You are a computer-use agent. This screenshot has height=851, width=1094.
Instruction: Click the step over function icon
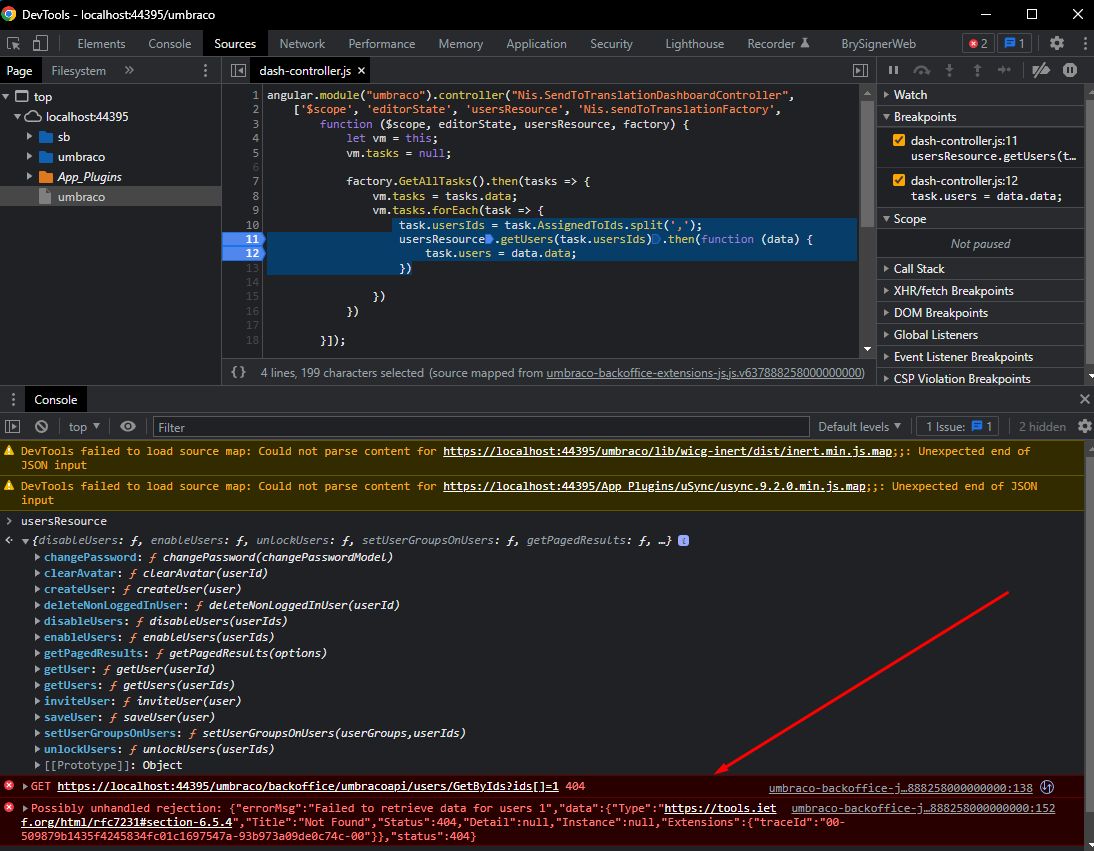(922, 70)
